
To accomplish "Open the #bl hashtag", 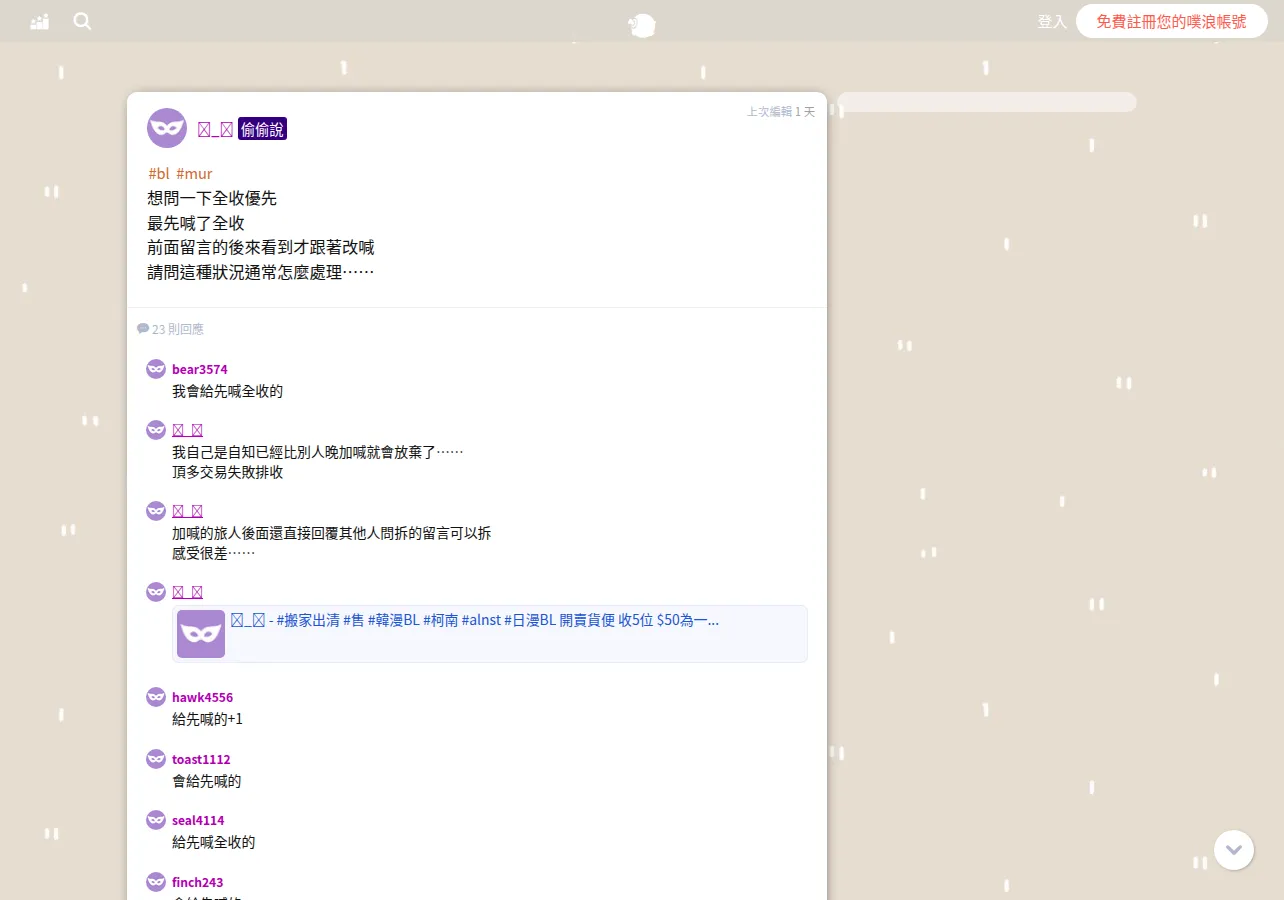I will [x=159, y=174].
